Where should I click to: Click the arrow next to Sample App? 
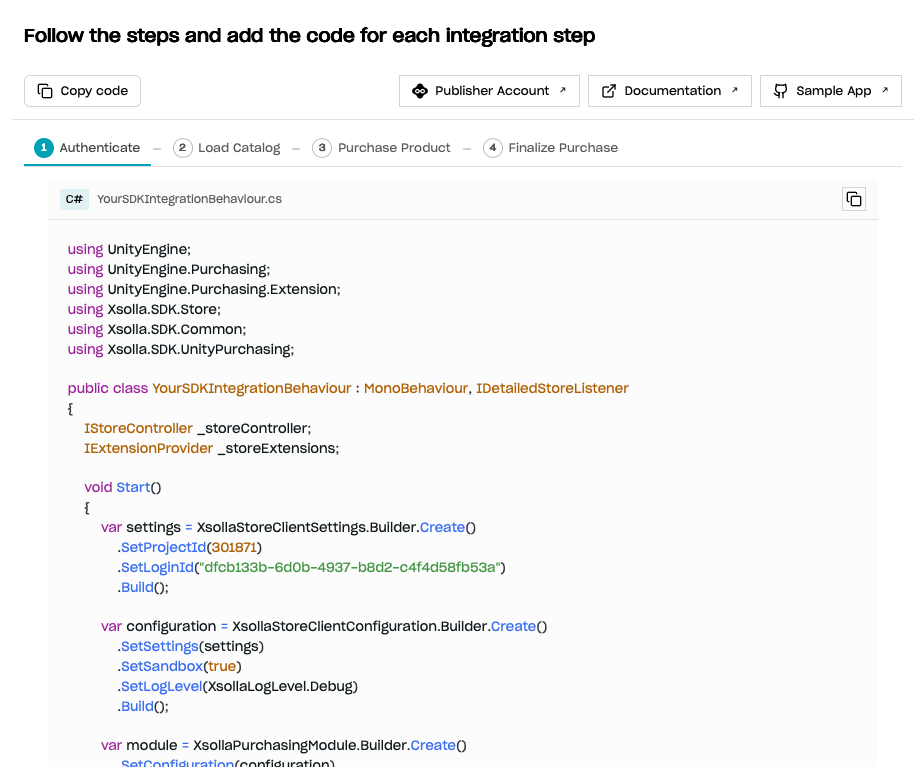tap(885, 90)
